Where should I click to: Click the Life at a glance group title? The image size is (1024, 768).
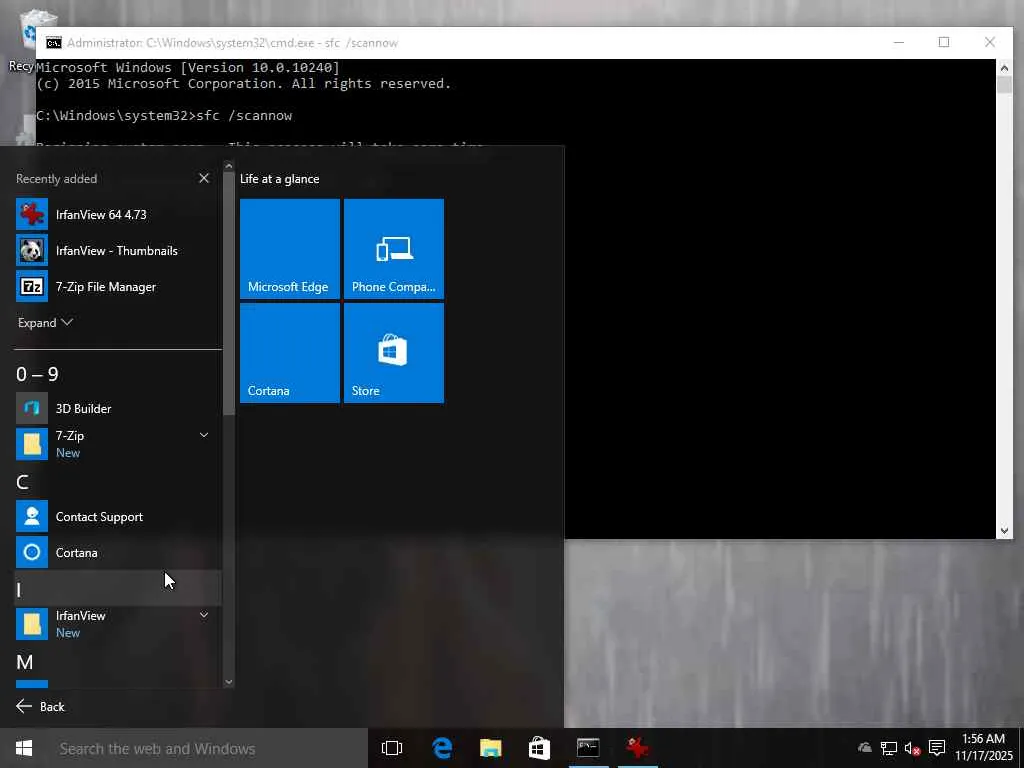click(x=280, y=178)
